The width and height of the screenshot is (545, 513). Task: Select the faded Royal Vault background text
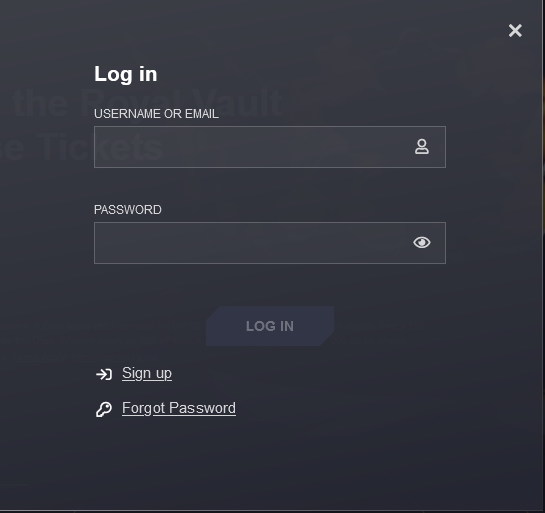pos(148,103)
